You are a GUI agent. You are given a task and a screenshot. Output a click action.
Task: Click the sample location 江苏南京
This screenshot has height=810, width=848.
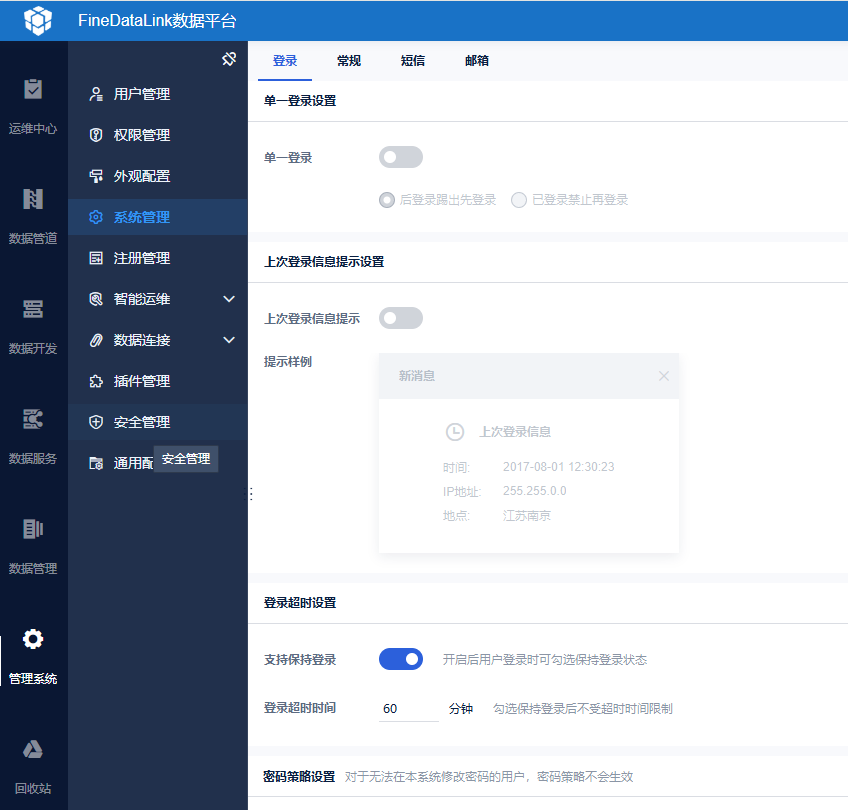click(x=527, y=516)
